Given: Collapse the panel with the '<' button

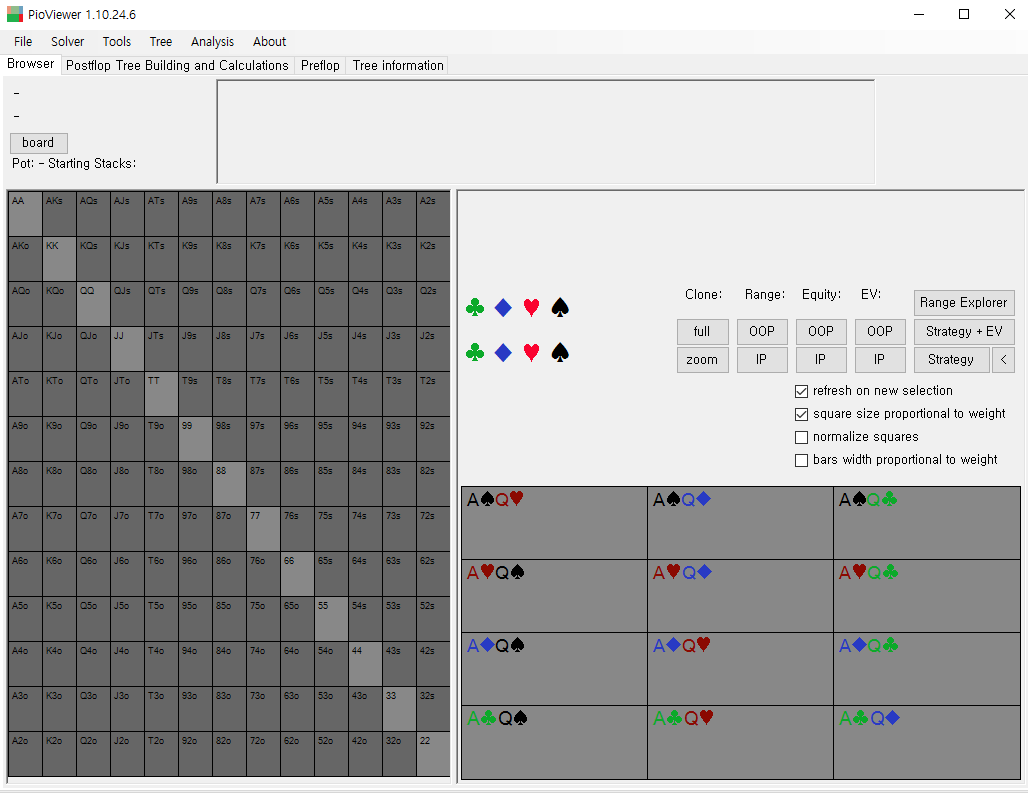Looking at the screenshot, I should pyautogui.click(x=1003, y=360).
